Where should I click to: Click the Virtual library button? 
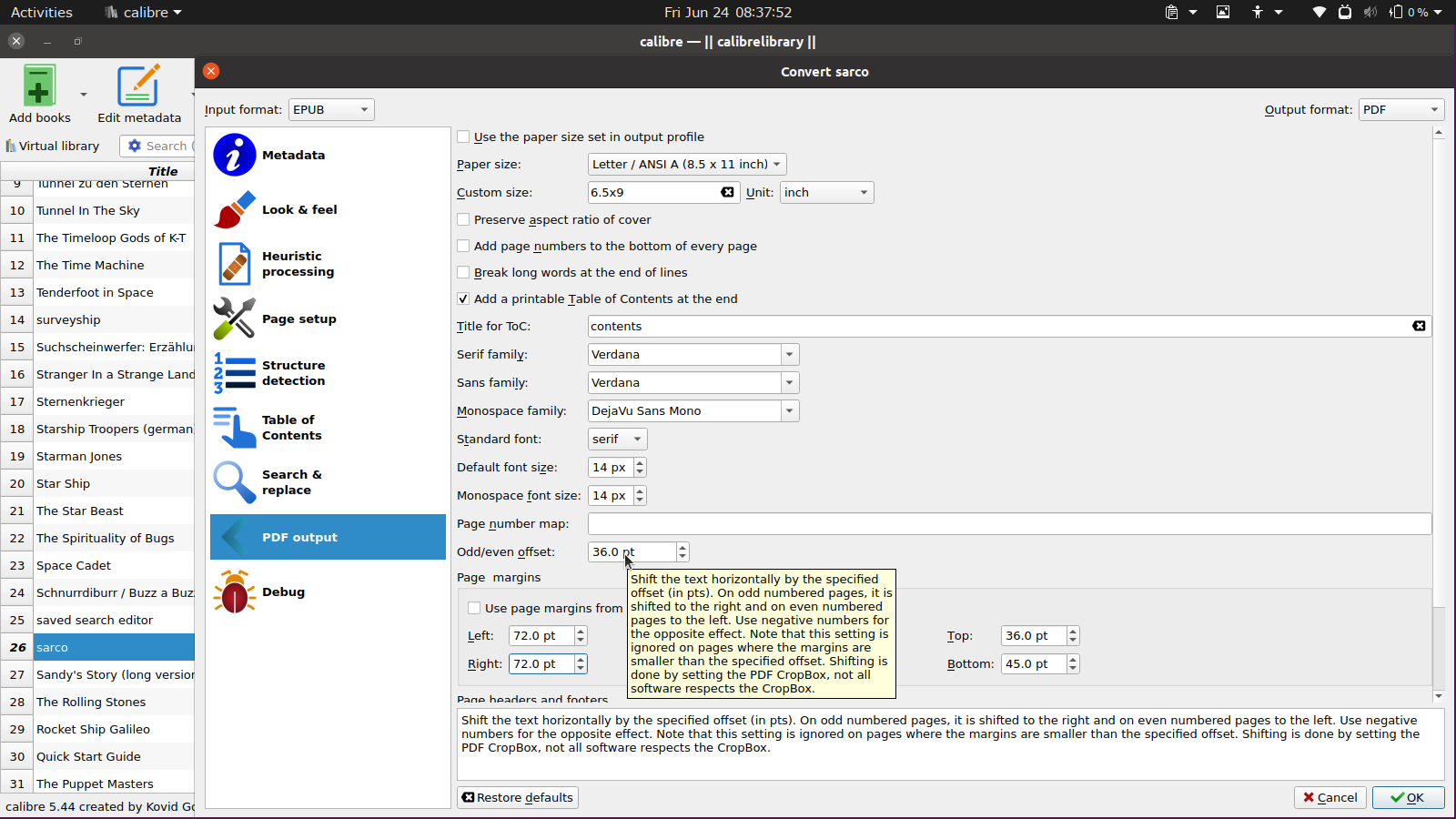pyautogui.click(x=53, y=146)
